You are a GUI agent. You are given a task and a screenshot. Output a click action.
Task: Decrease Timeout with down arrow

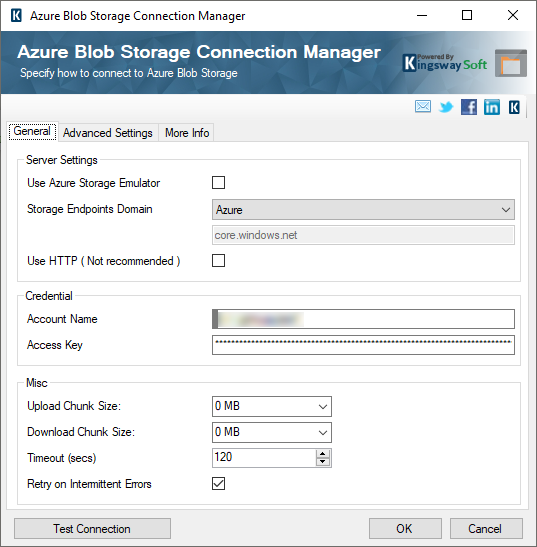323,462
